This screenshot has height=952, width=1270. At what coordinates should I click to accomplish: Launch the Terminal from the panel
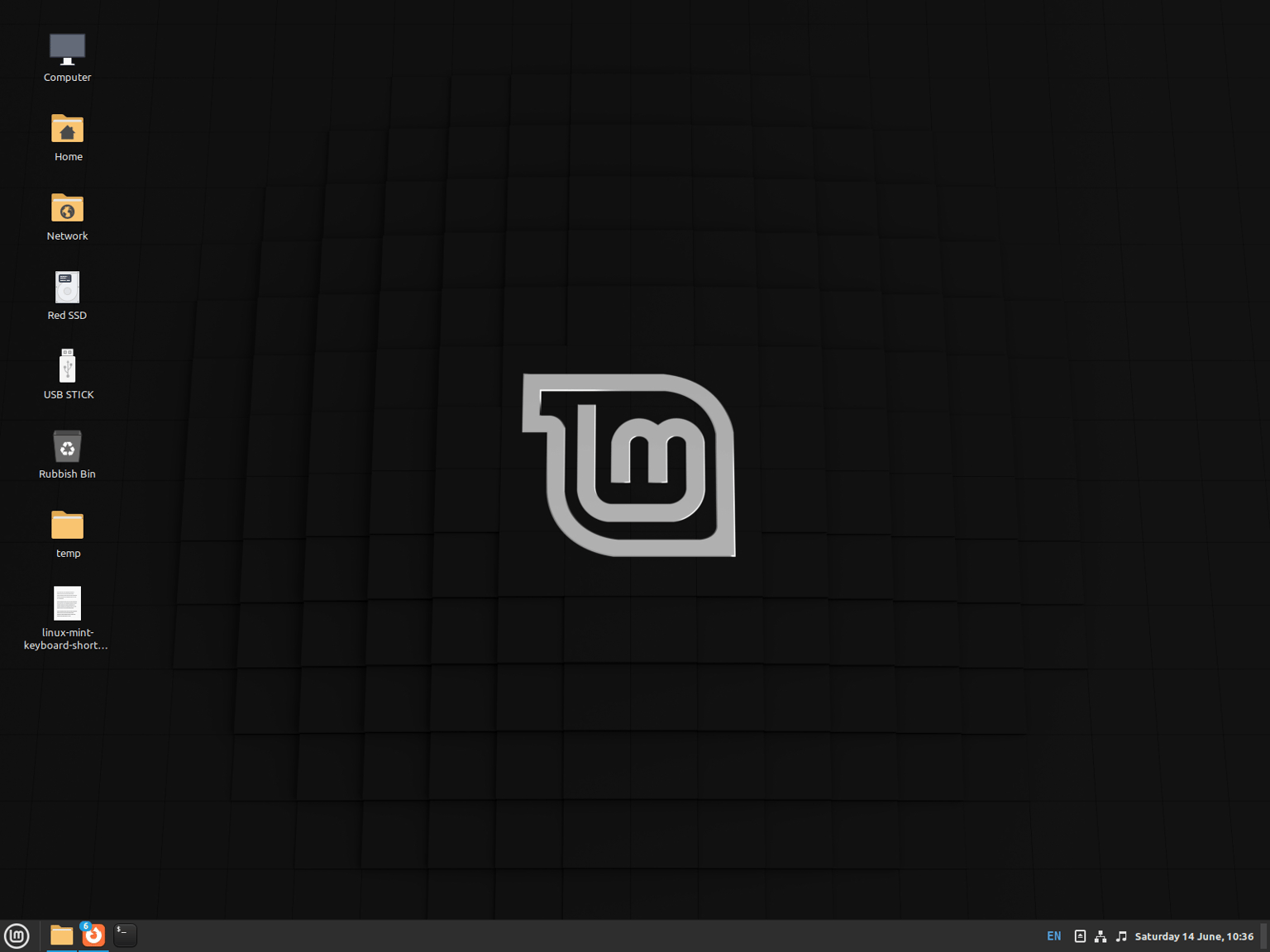[x=125, y=935]
